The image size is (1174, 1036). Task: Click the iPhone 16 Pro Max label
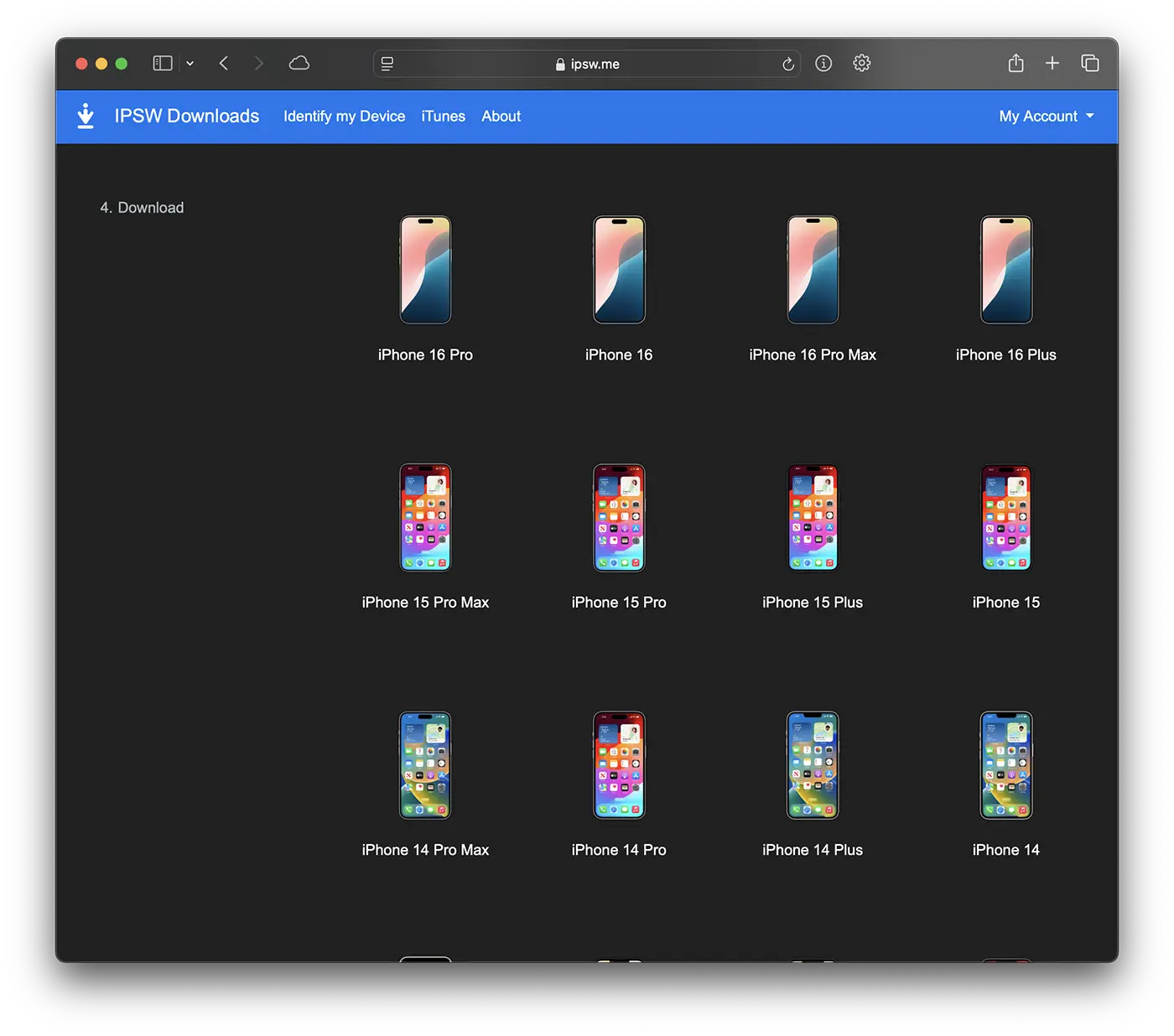[813, 355]
